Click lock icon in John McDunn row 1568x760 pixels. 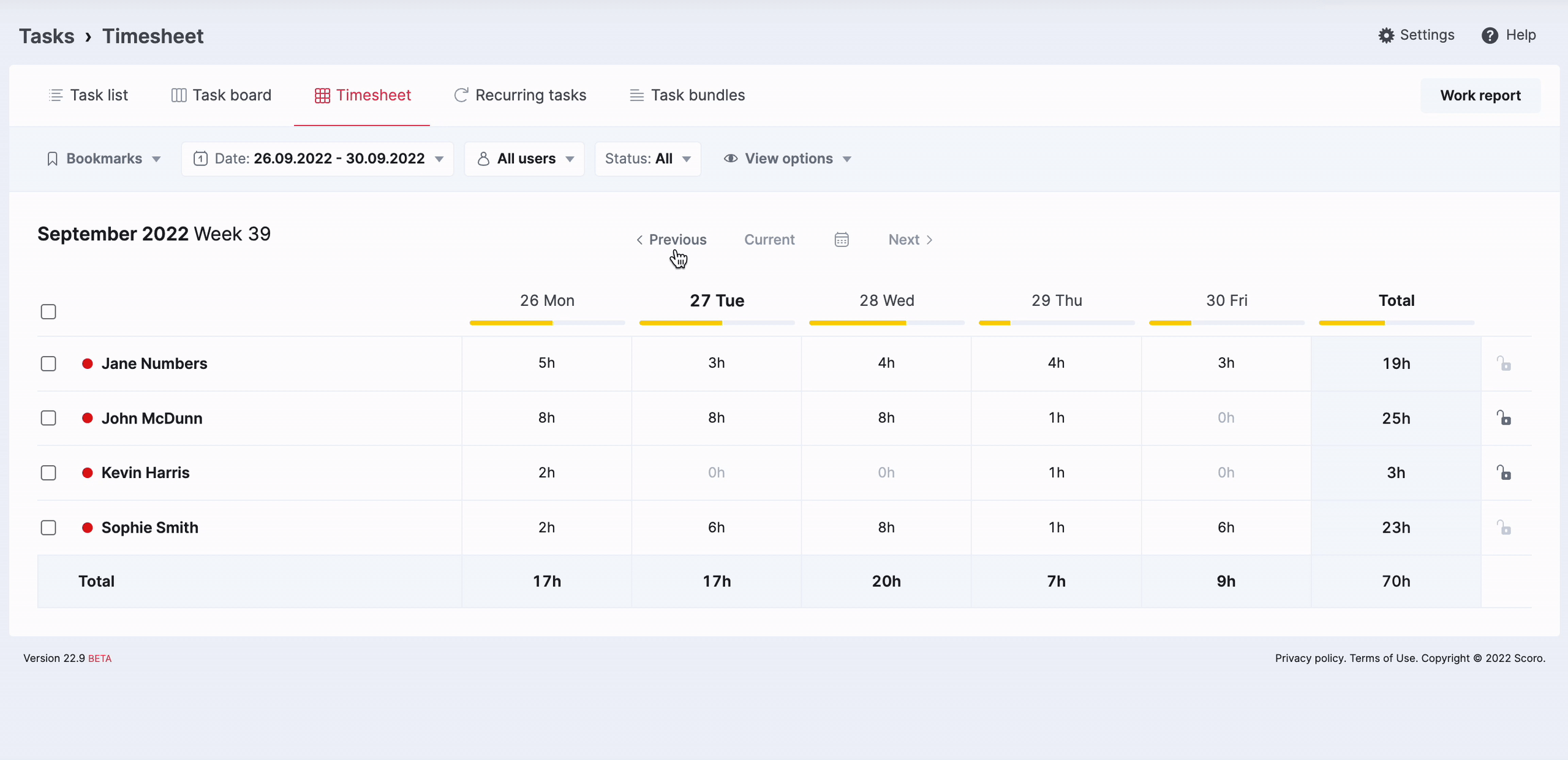(1504, 418)
